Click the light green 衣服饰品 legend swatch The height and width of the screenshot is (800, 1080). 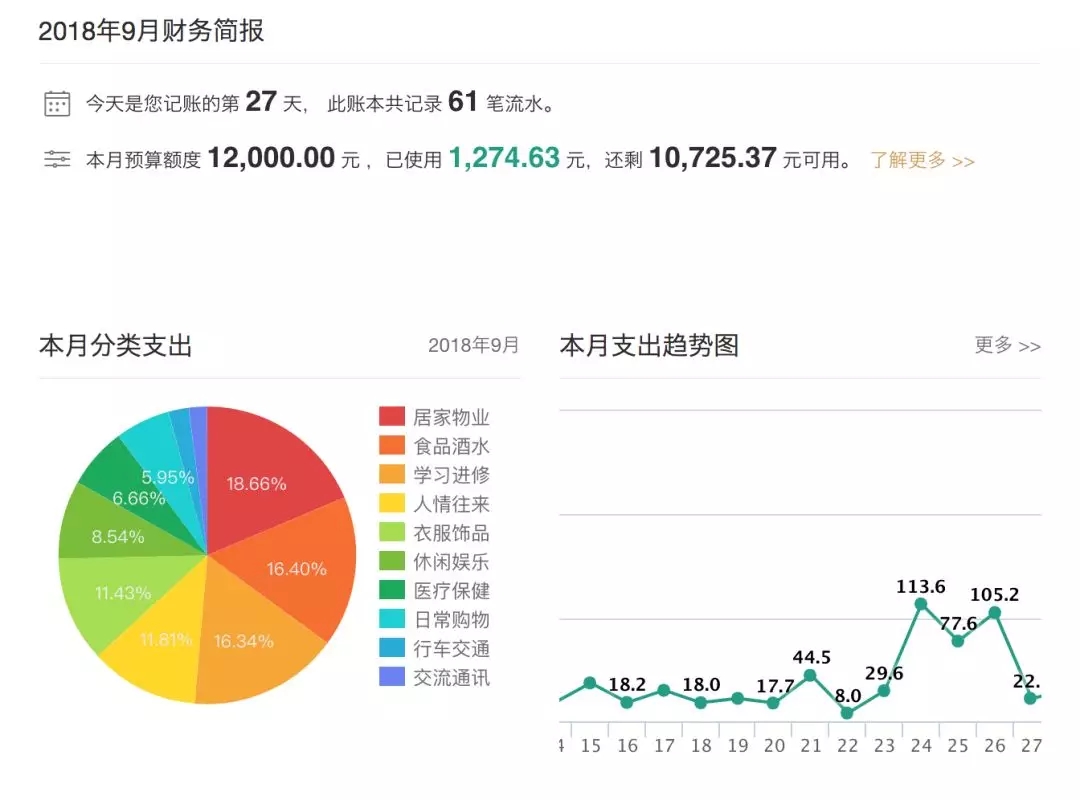coord(392,532)
